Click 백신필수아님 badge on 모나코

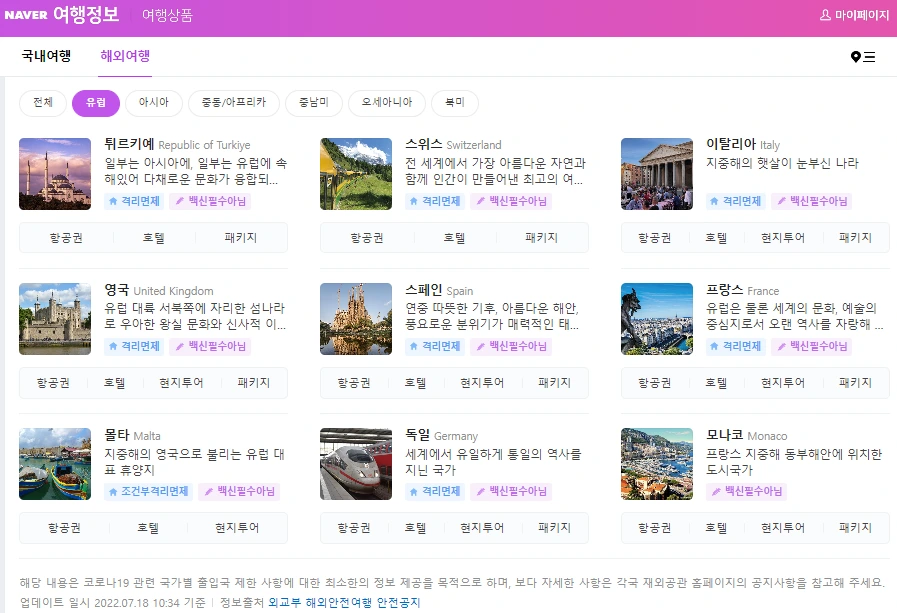[x=747, y=491]
